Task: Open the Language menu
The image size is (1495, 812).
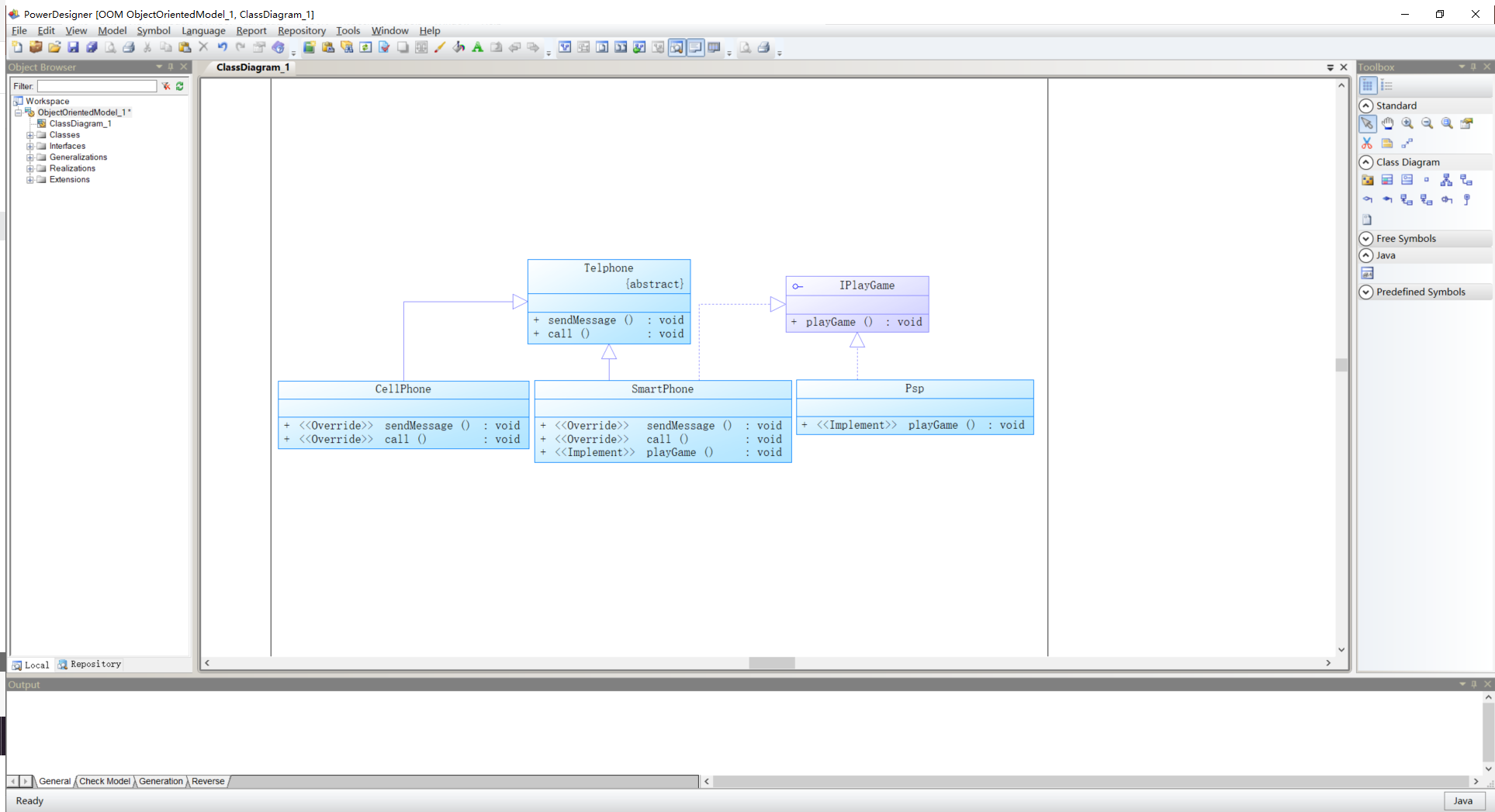Action: coord(202,30)
